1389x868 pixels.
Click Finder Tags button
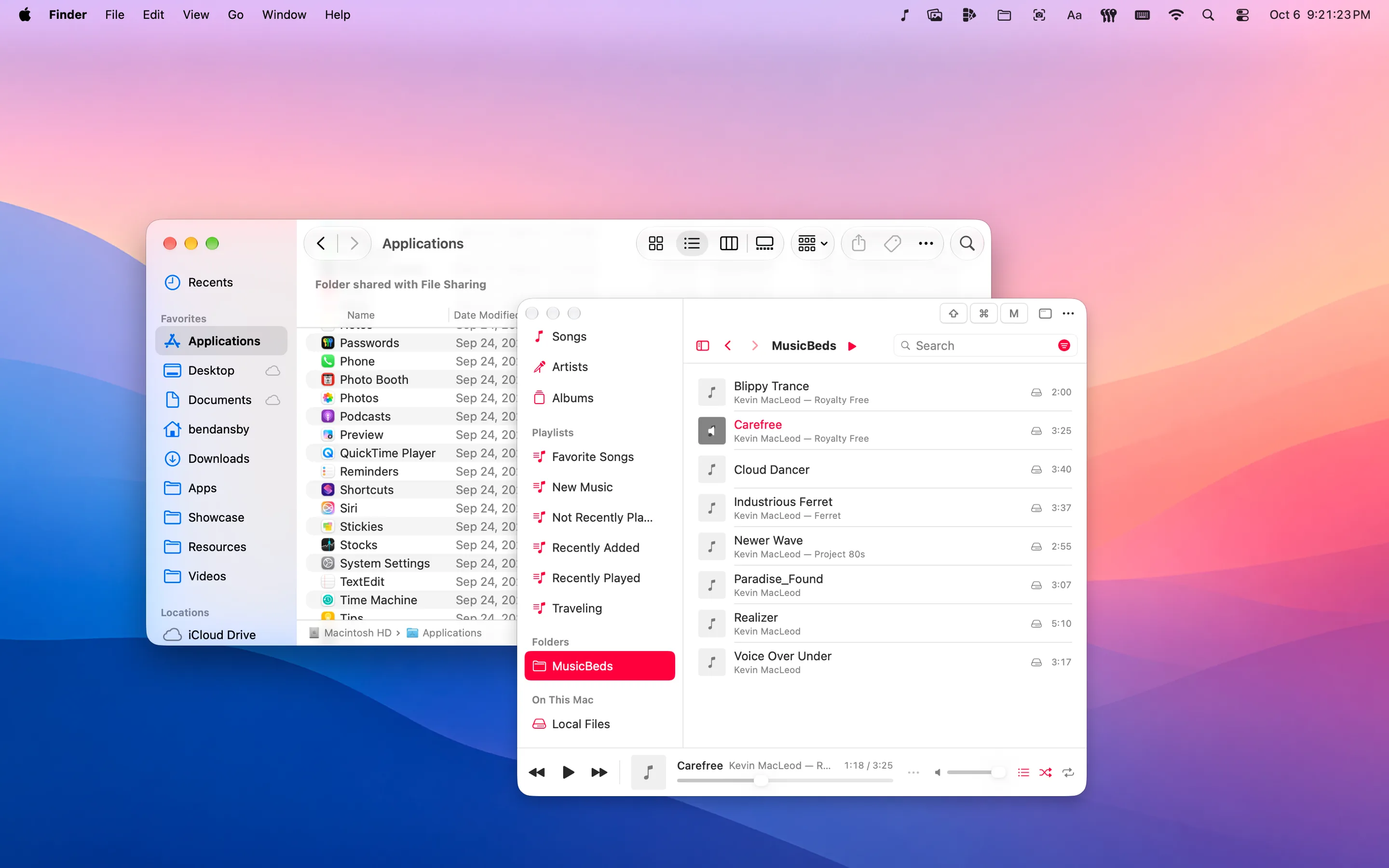point(892,244)
